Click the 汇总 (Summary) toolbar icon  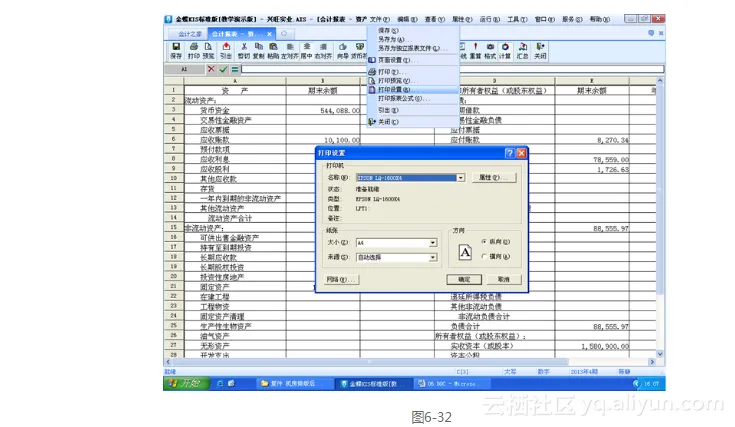(522, 51)
